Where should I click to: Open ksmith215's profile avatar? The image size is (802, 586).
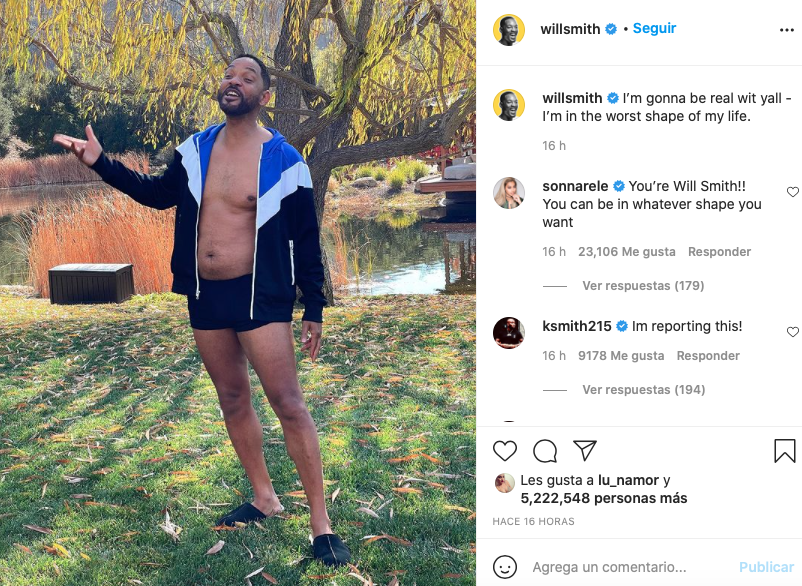(x=509, y=333)
